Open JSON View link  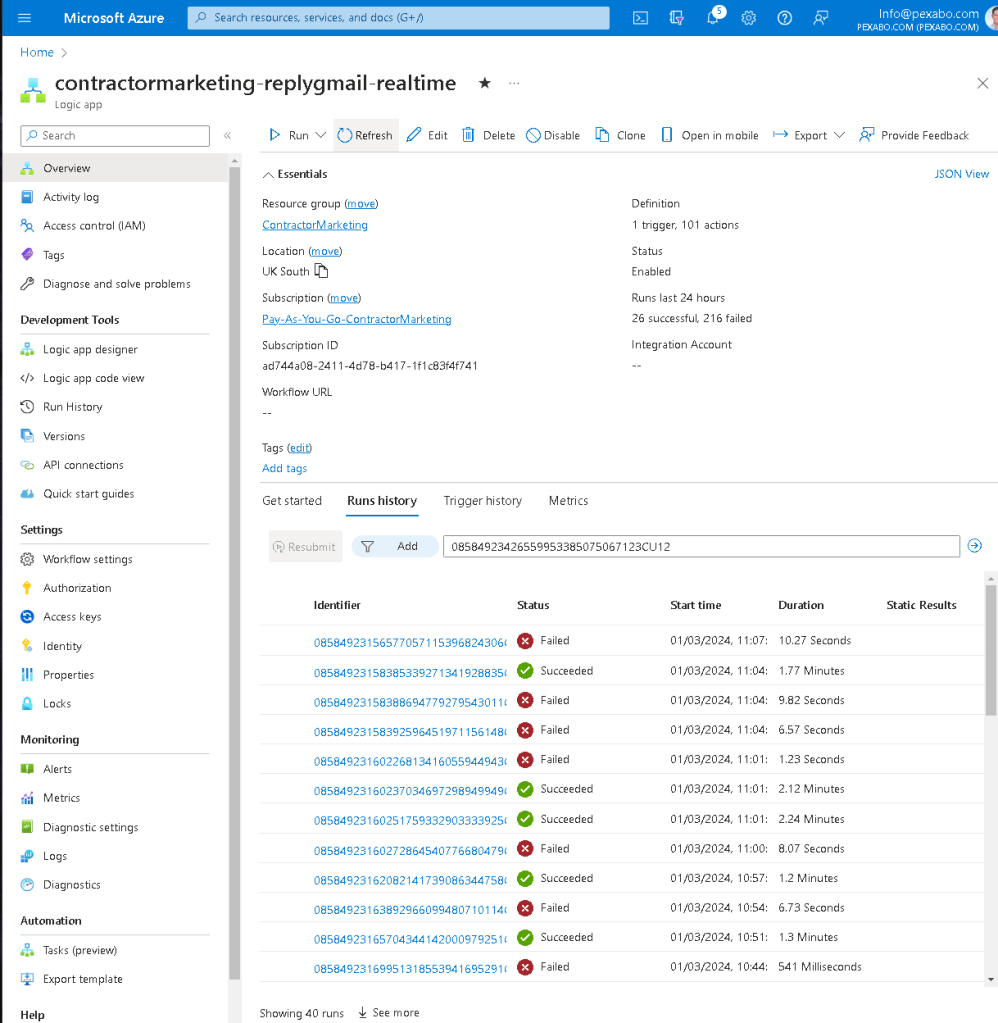click(x=961, y=174)
